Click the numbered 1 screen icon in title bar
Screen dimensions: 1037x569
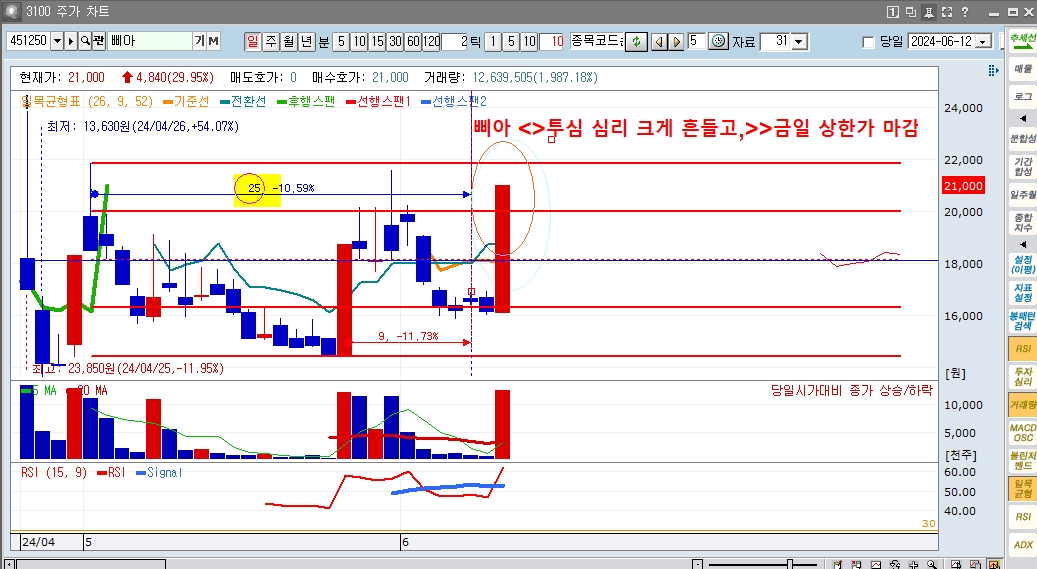pos(892,12)
